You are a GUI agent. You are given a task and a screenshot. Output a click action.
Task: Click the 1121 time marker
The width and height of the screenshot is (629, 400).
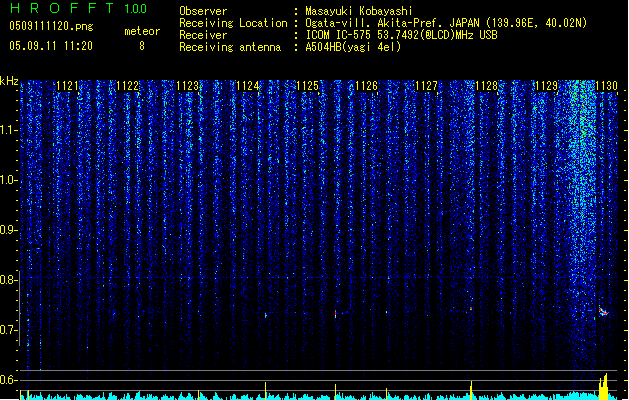(x=67, y=86)
